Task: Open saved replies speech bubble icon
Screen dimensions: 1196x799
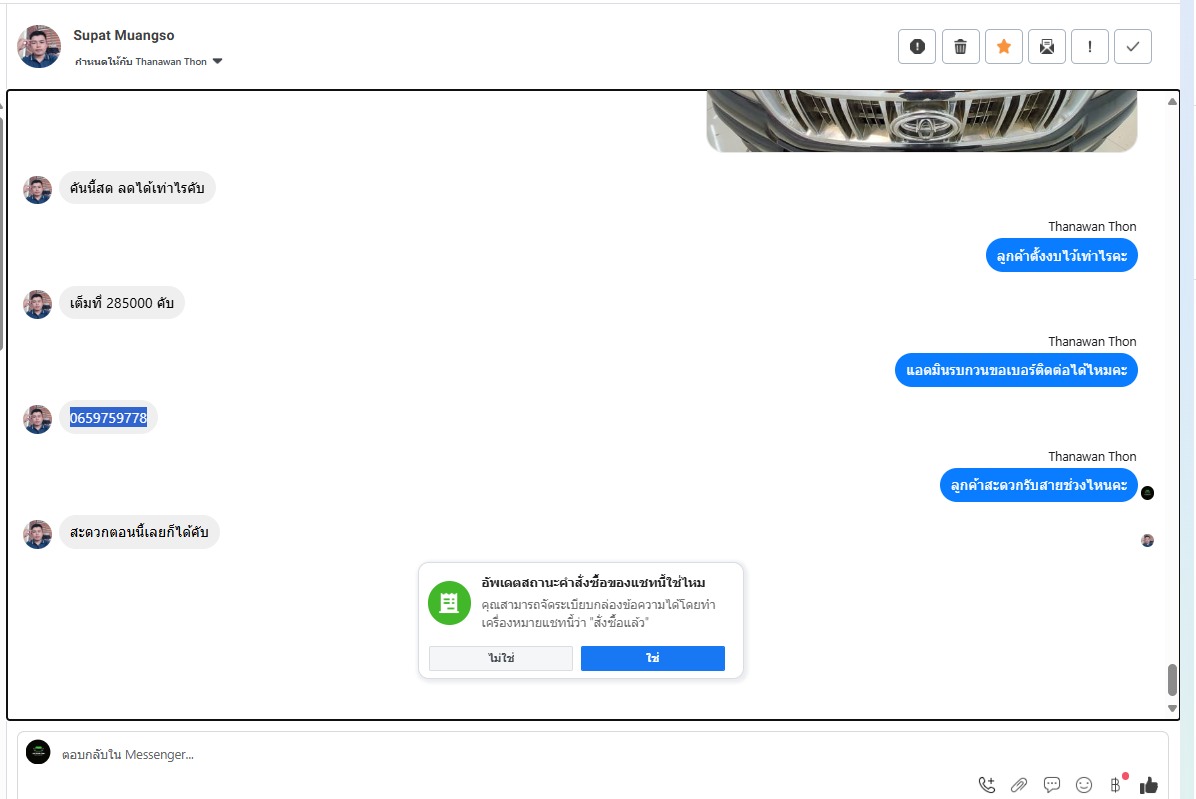Action: point(1052,785)
